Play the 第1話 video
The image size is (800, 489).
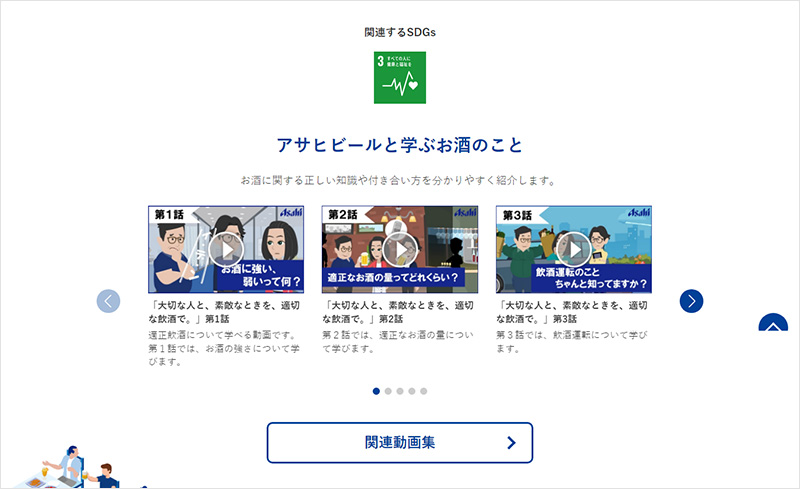[x=226, y=250]
